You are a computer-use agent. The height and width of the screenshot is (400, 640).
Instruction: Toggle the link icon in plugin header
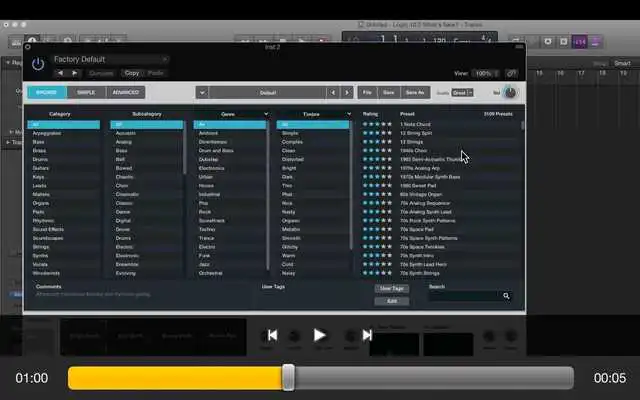[x=511, y=73]
